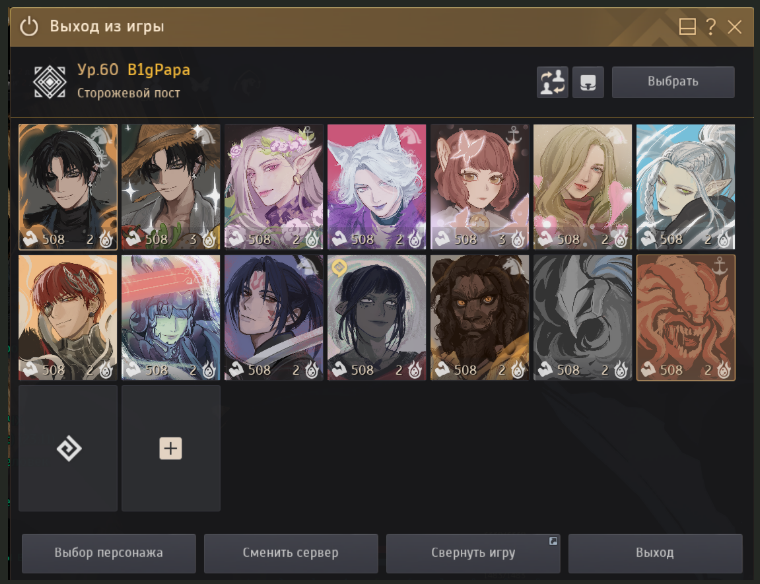This screenshot has width=760, height=584.
Task: Click the guild emblem next to B1gPapa
Action: pyautogui.click(x=49, y=82)
